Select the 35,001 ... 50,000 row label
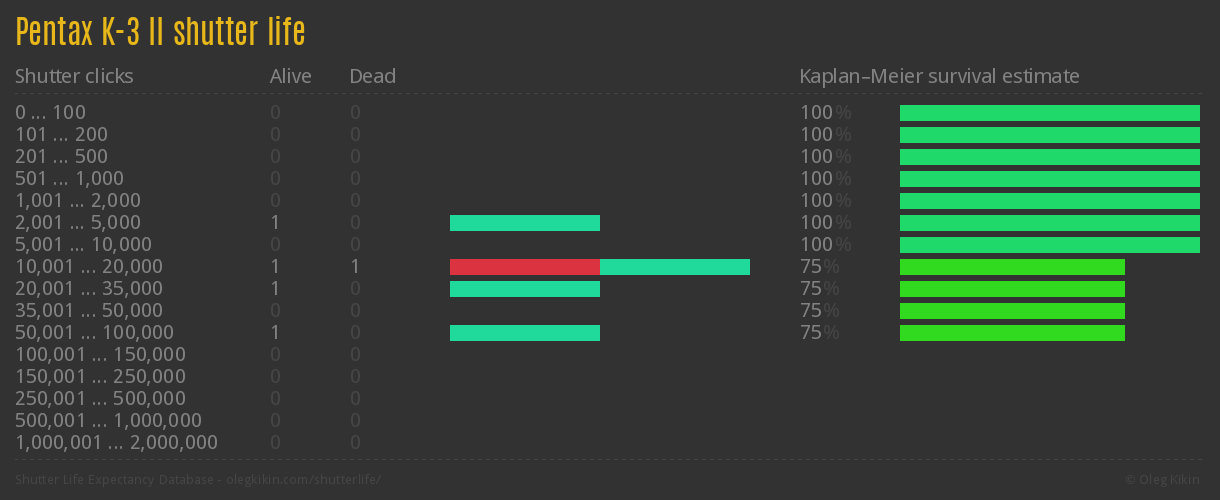Viewport: 1220px width, 500px height. (x=89, y=311)
